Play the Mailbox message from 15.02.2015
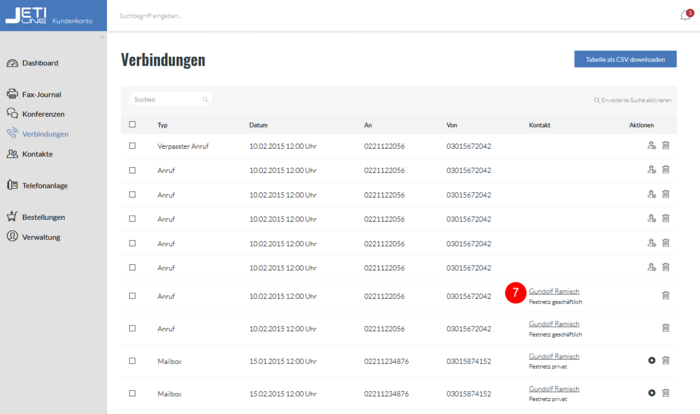The height and width of the screenshot is (414, 700). pyautogui.click(x=652, y=393)
